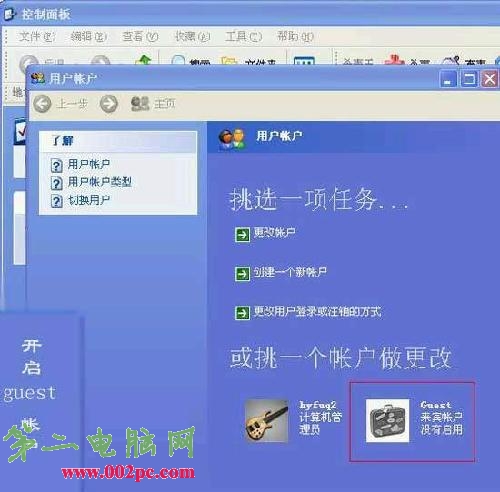Choose the 创建一个新帐户 task
This screenshot has width=500, height=492.
[x=290, y=272]
